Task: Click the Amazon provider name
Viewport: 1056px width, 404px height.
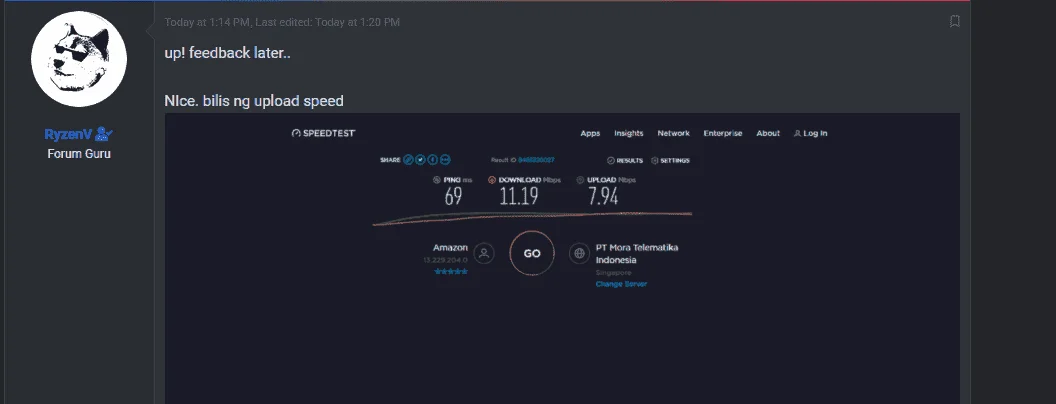Action: [450, 248]
